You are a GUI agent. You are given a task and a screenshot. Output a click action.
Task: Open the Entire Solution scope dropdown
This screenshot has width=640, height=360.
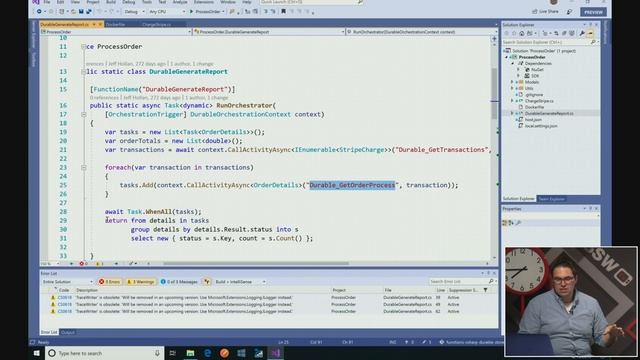[67, 282]
